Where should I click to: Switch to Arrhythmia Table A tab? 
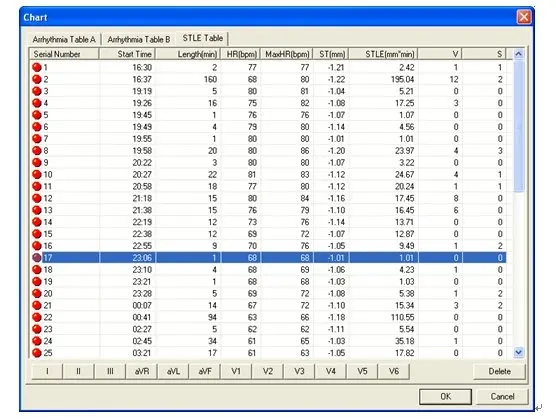coord(64,39)
